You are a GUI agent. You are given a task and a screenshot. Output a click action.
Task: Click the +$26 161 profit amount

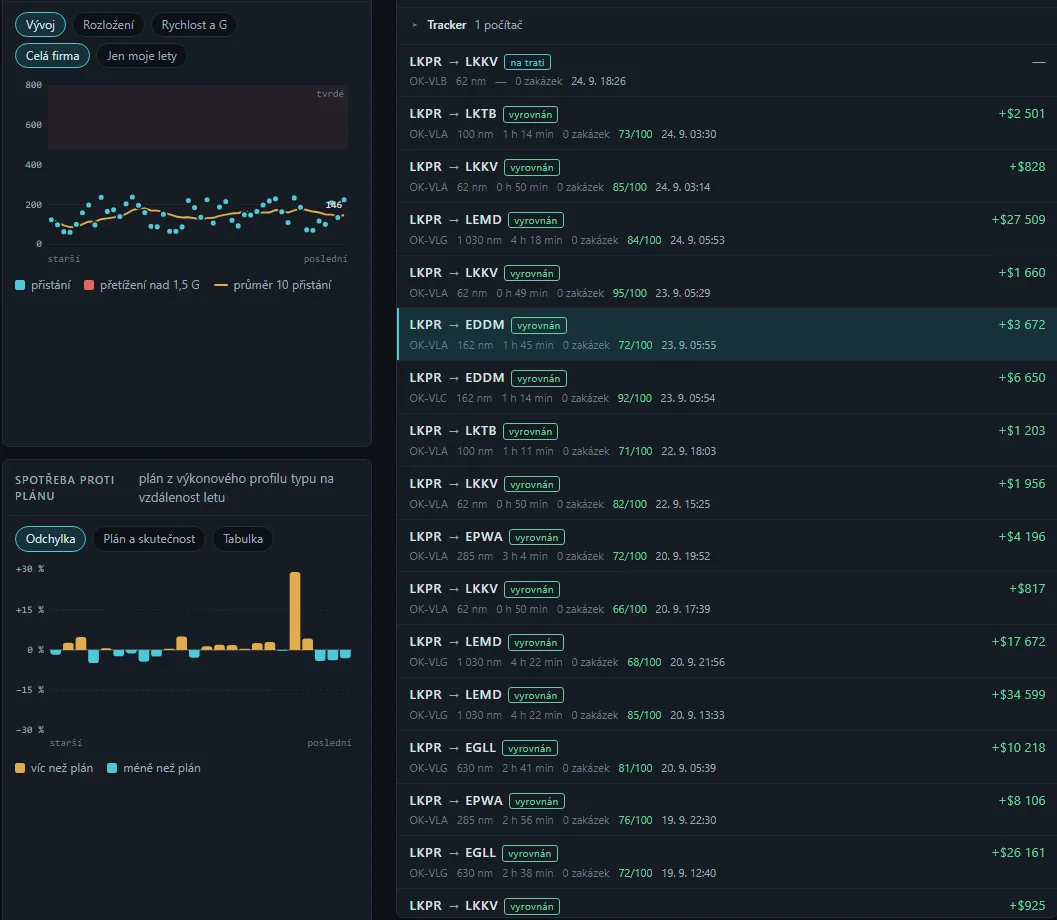pos(1018,853)
